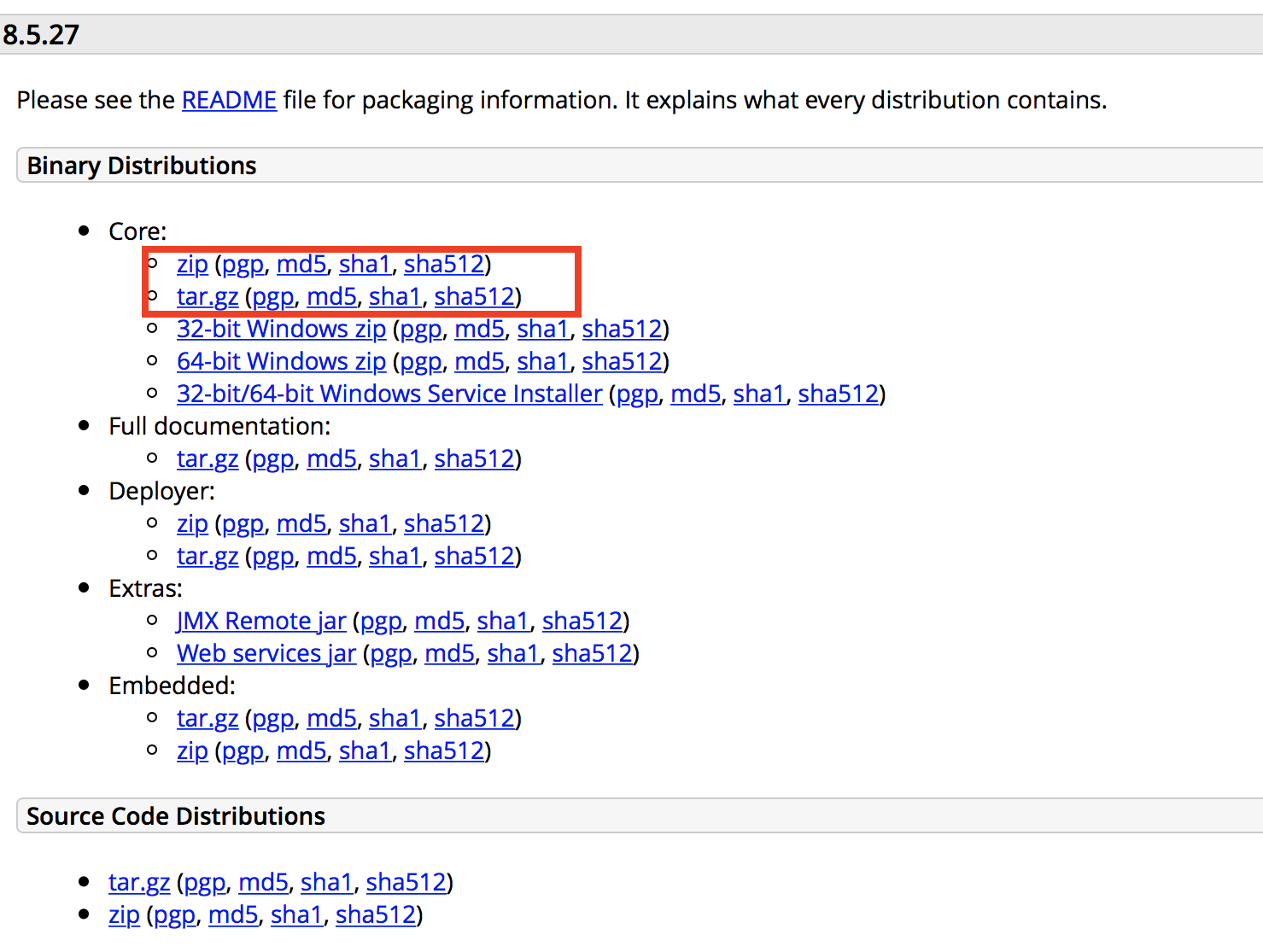Open md5 for Deployer zip

coord(301,524)
